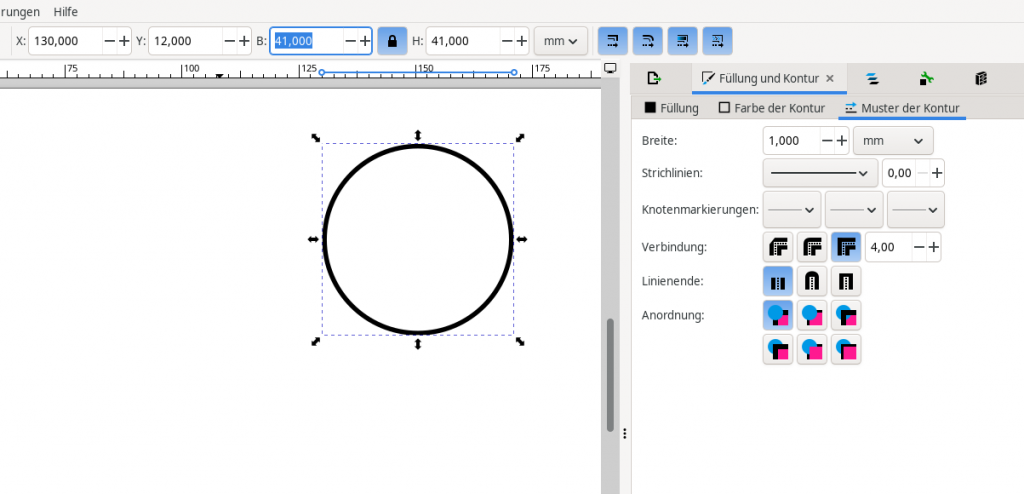Switch to the Farbe der Kontur tab
This screenshot has width=1024, height=494.
click(x=771, y=108)
